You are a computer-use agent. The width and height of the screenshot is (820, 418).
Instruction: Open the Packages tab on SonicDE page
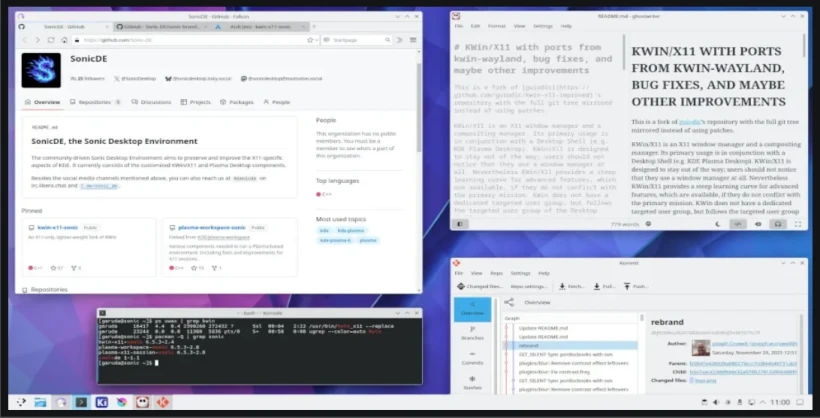237,102
